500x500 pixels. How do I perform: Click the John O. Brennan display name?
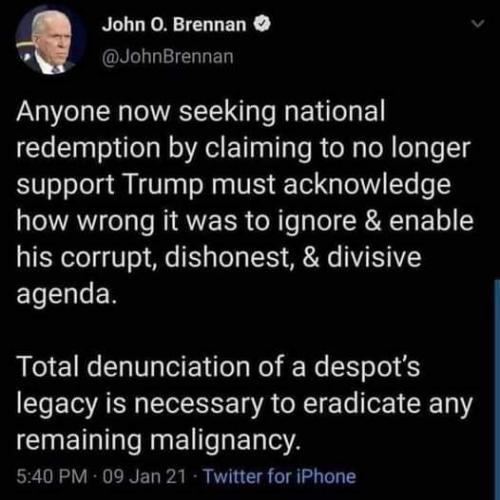(174, 24)
